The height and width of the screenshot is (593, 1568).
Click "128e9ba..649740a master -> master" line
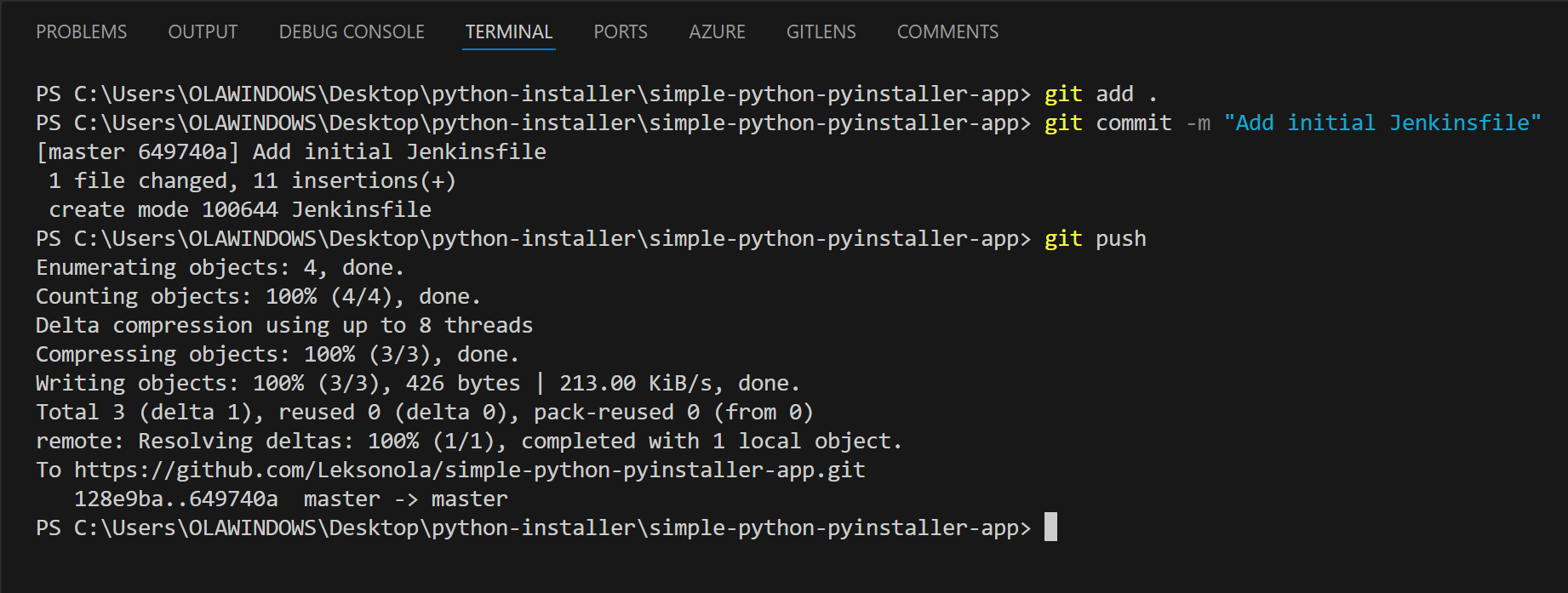click(291, 499)
